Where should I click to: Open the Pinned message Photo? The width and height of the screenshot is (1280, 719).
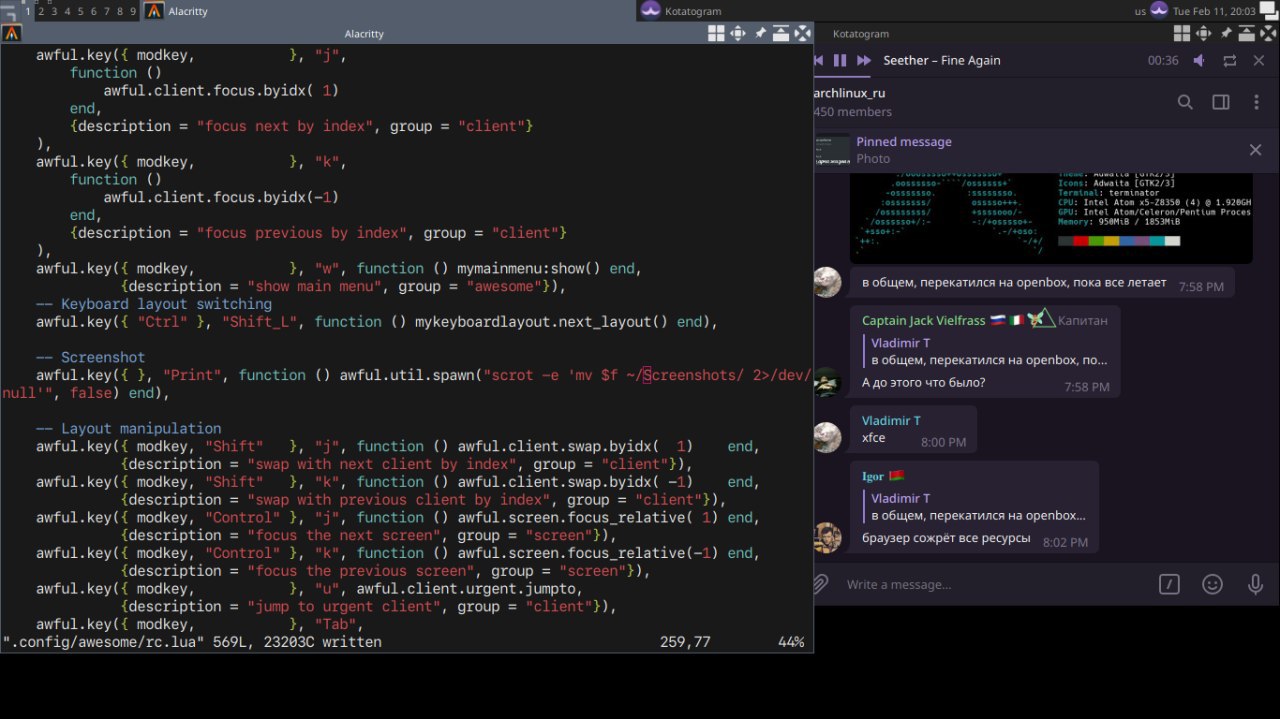coord(1032,150)
